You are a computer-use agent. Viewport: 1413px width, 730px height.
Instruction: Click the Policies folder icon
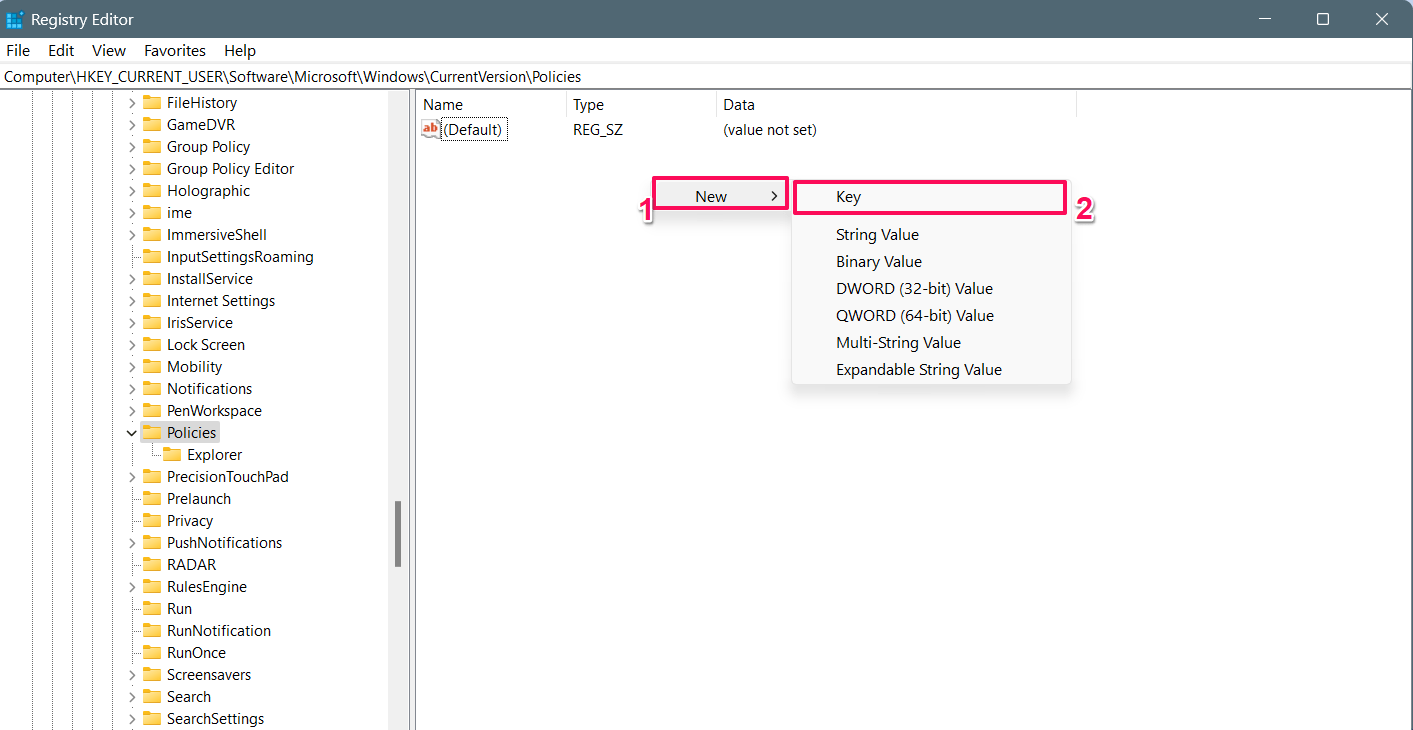click(x=152, y=432)
